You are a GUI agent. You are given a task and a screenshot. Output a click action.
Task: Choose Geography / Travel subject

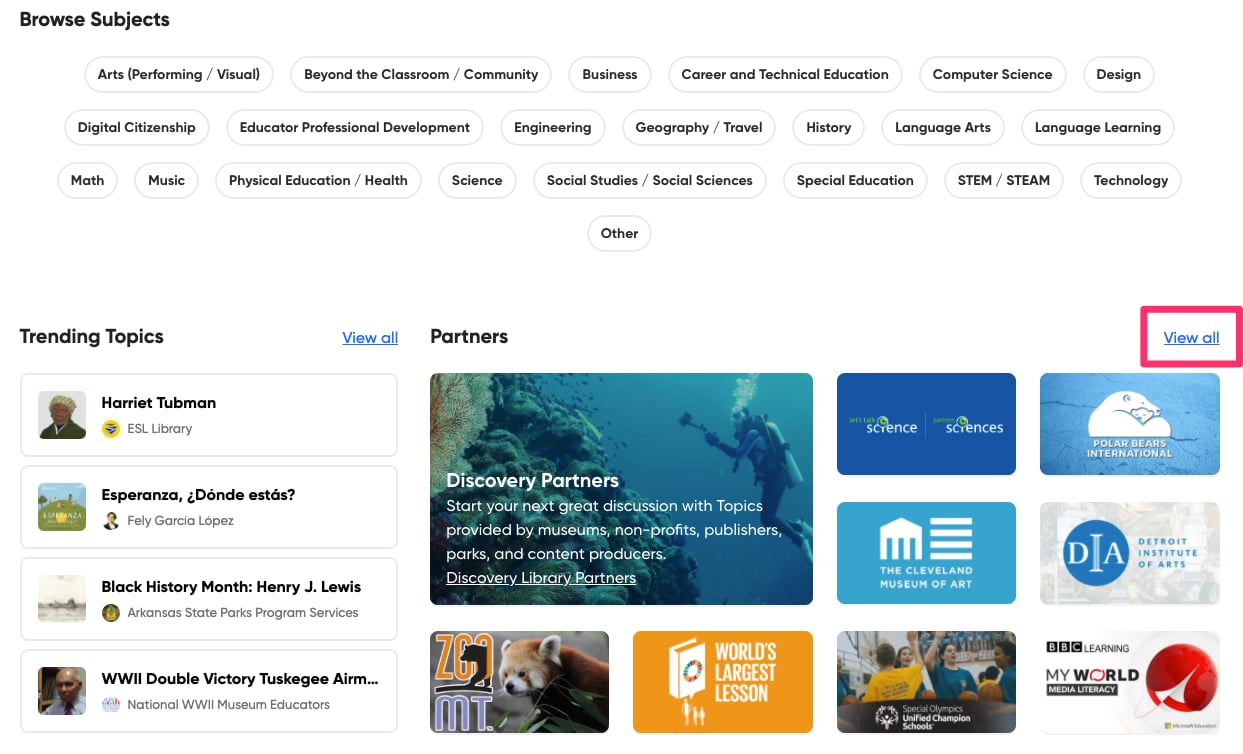pos(699,127)
